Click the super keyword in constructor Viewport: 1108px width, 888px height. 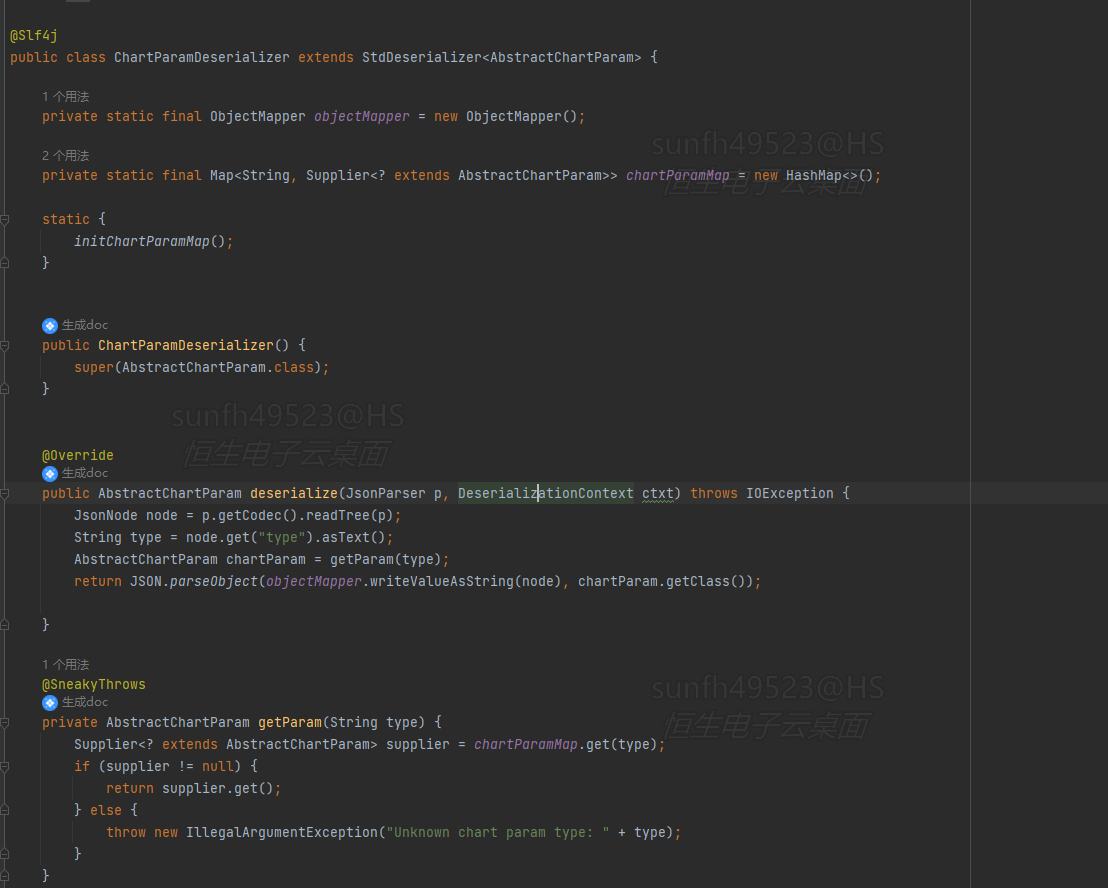coord(94,367)
